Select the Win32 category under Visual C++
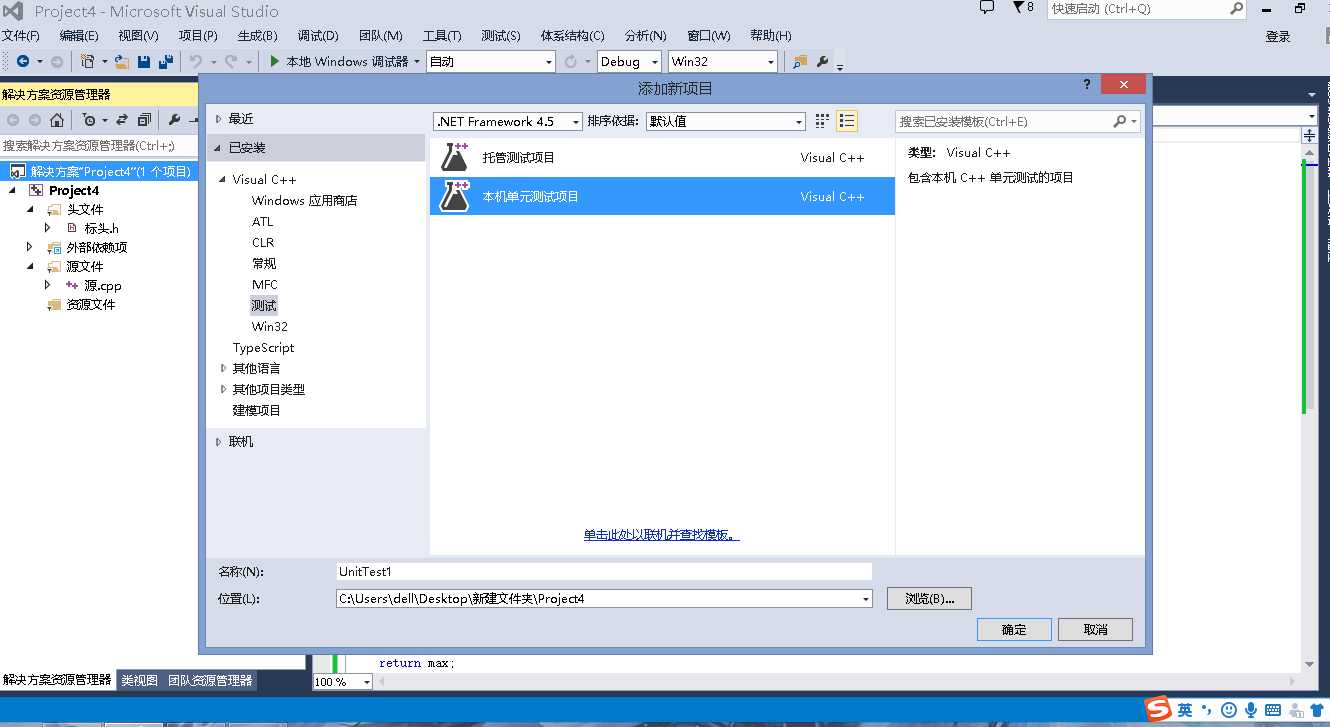Viewport: 1330px width, 727px height. pyautogui.click(x=270, y=327)
